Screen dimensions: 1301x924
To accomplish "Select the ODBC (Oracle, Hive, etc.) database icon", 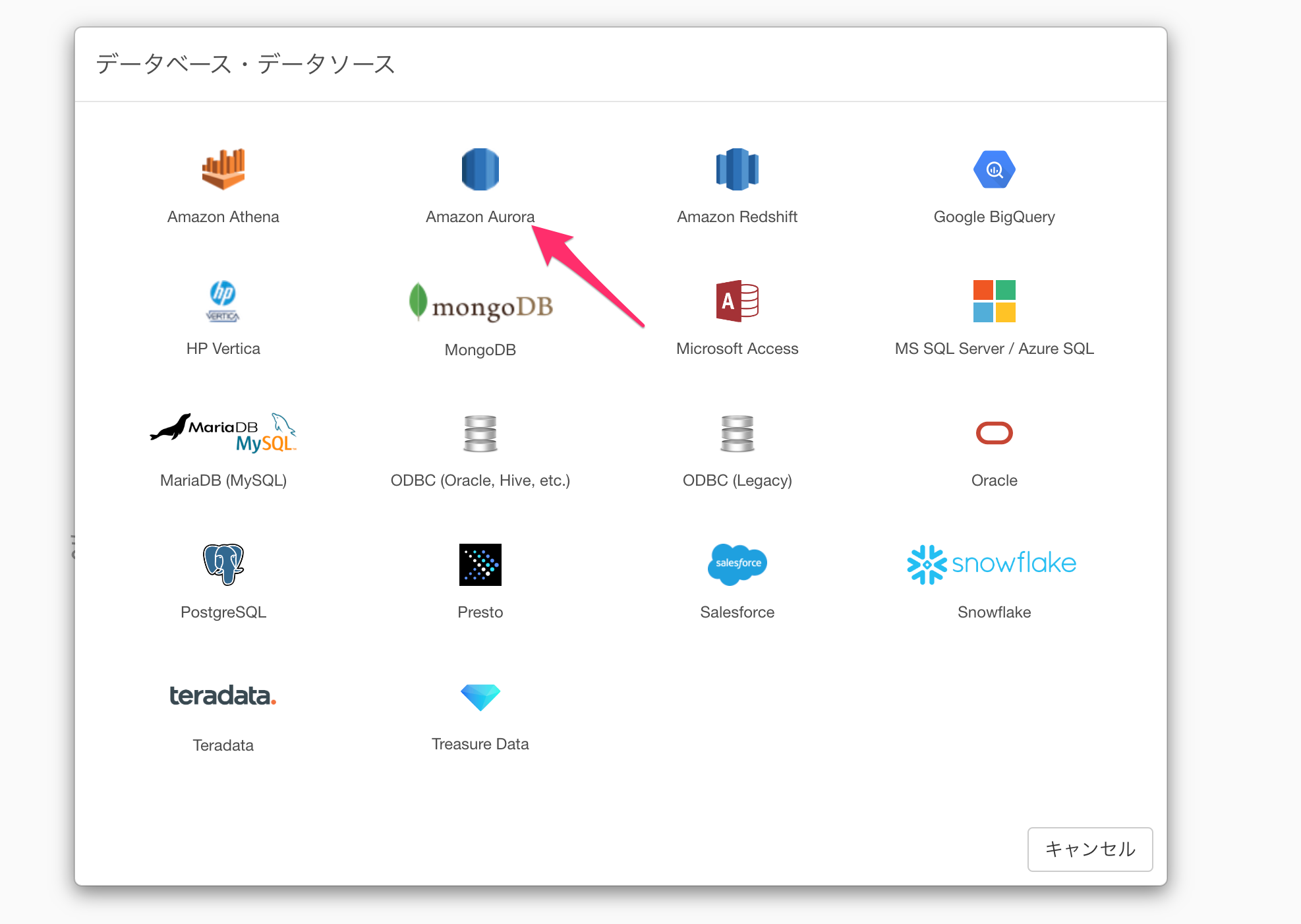I will click(x=480, y=433).
